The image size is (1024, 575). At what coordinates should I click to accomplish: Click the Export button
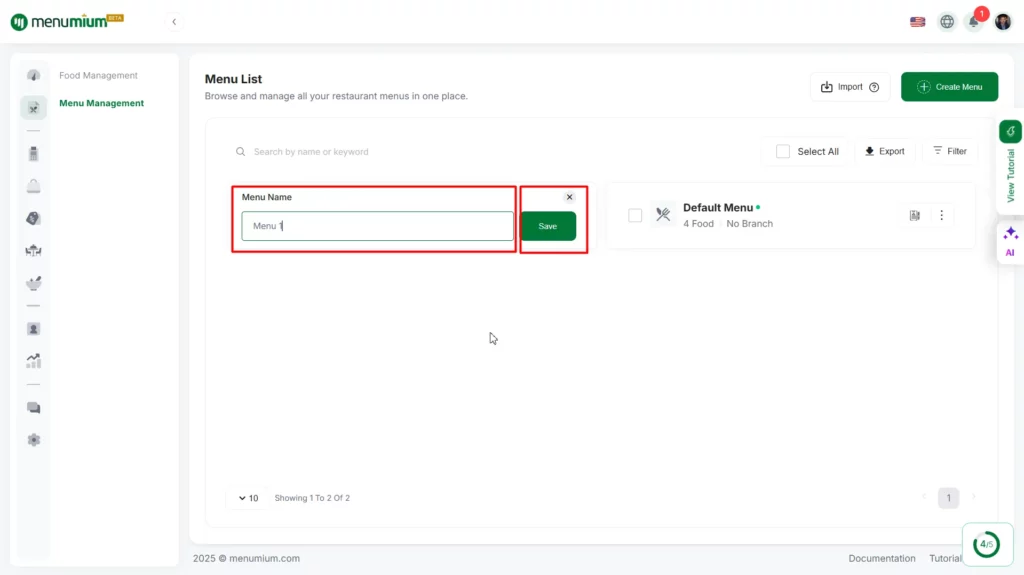click(884, 151)
